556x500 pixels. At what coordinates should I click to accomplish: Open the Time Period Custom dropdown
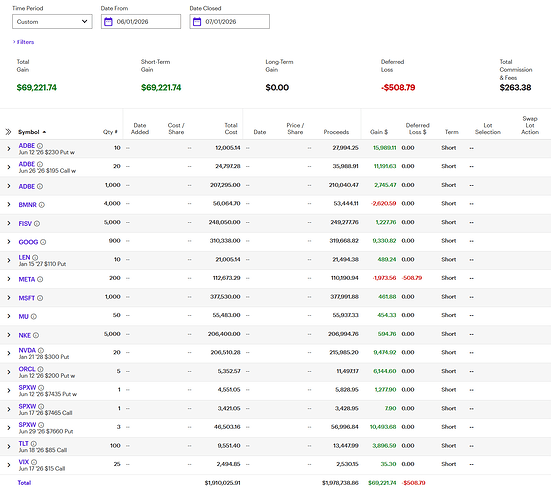pyautogui.click(x=52, y=22)
